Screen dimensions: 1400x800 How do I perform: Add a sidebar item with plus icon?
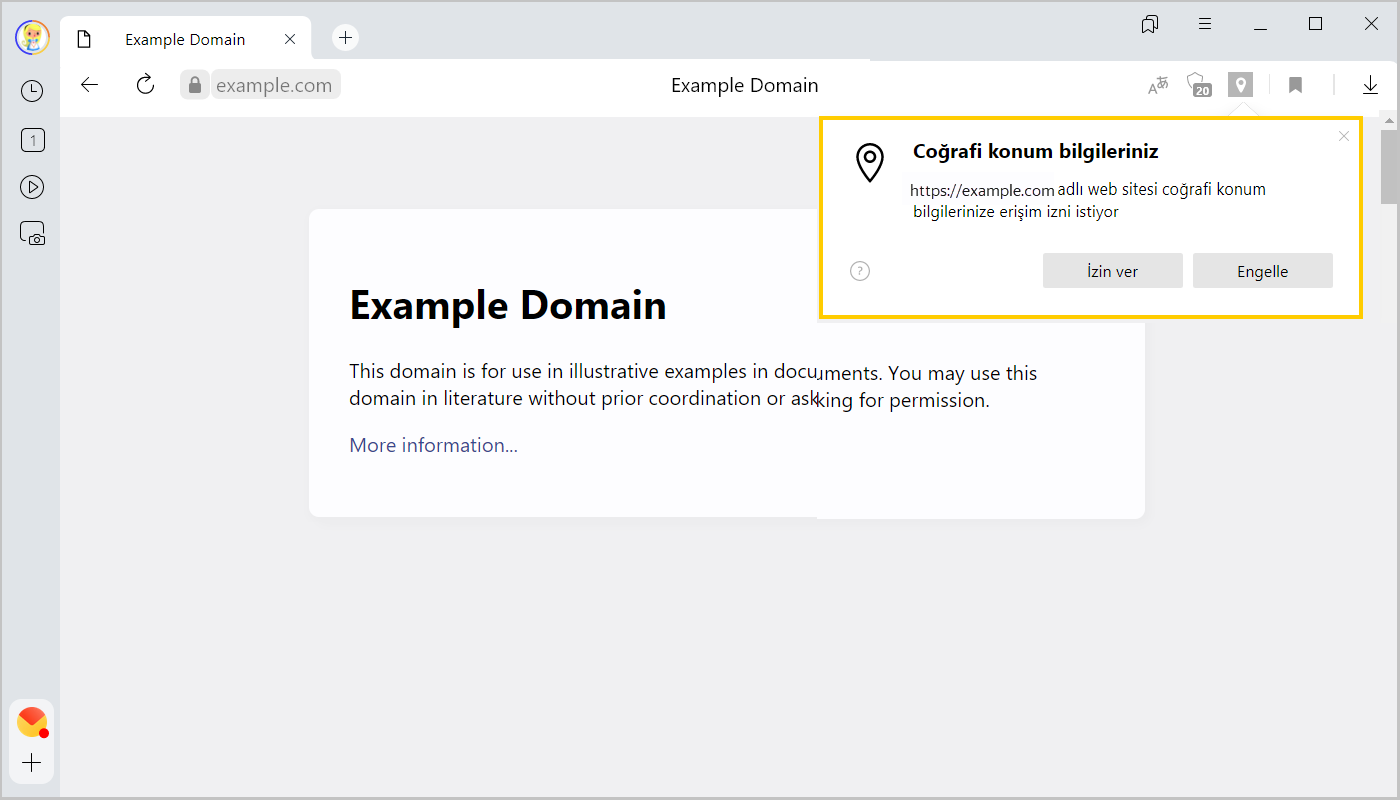tap(32, 763)
